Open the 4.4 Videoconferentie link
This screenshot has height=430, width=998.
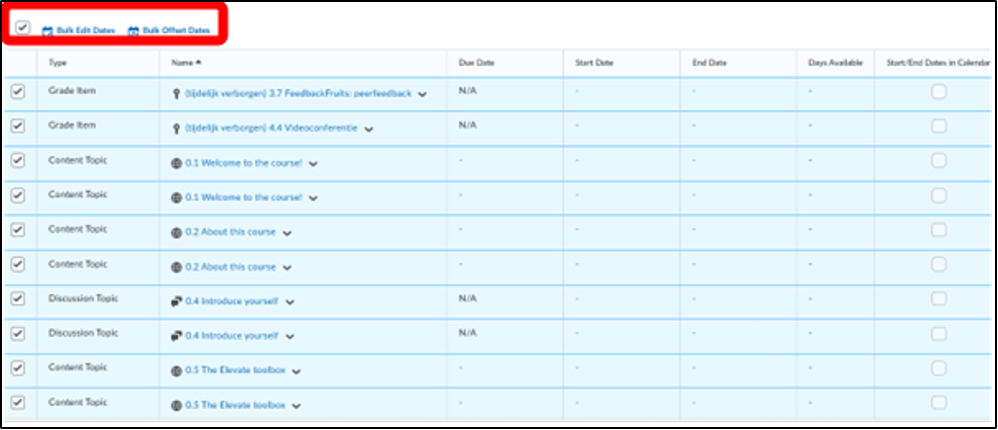point(271,128)
